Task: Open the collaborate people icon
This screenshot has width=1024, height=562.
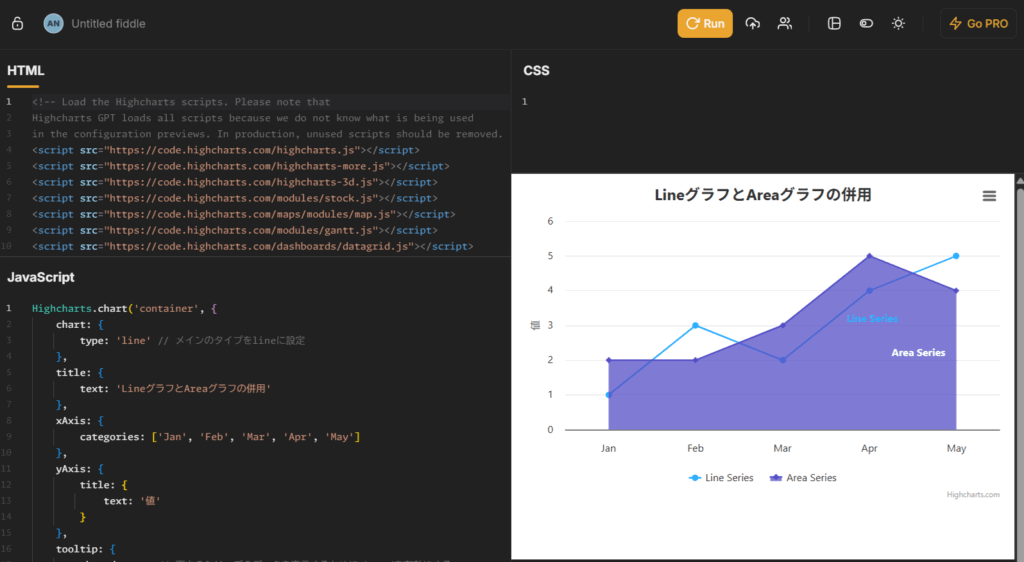Action: 785,23
